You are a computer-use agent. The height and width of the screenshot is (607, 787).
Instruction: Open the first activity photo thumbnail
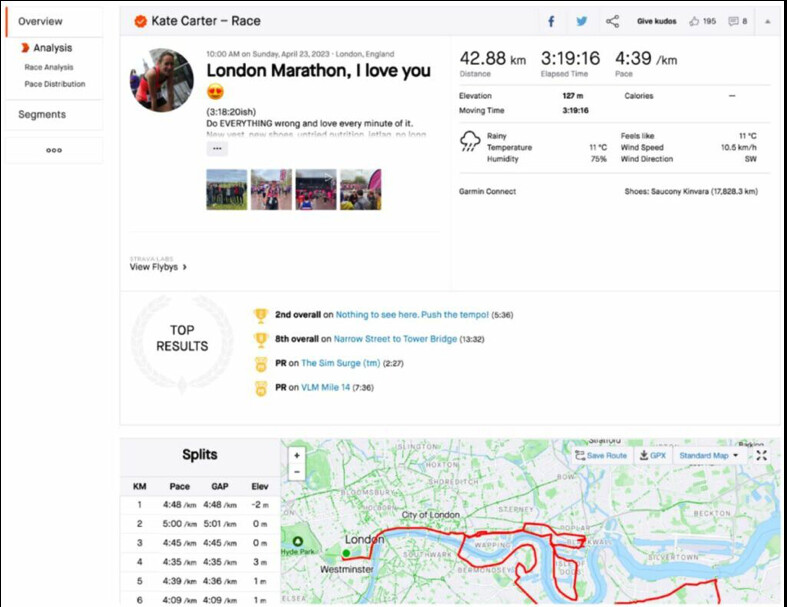pos(226,189)
